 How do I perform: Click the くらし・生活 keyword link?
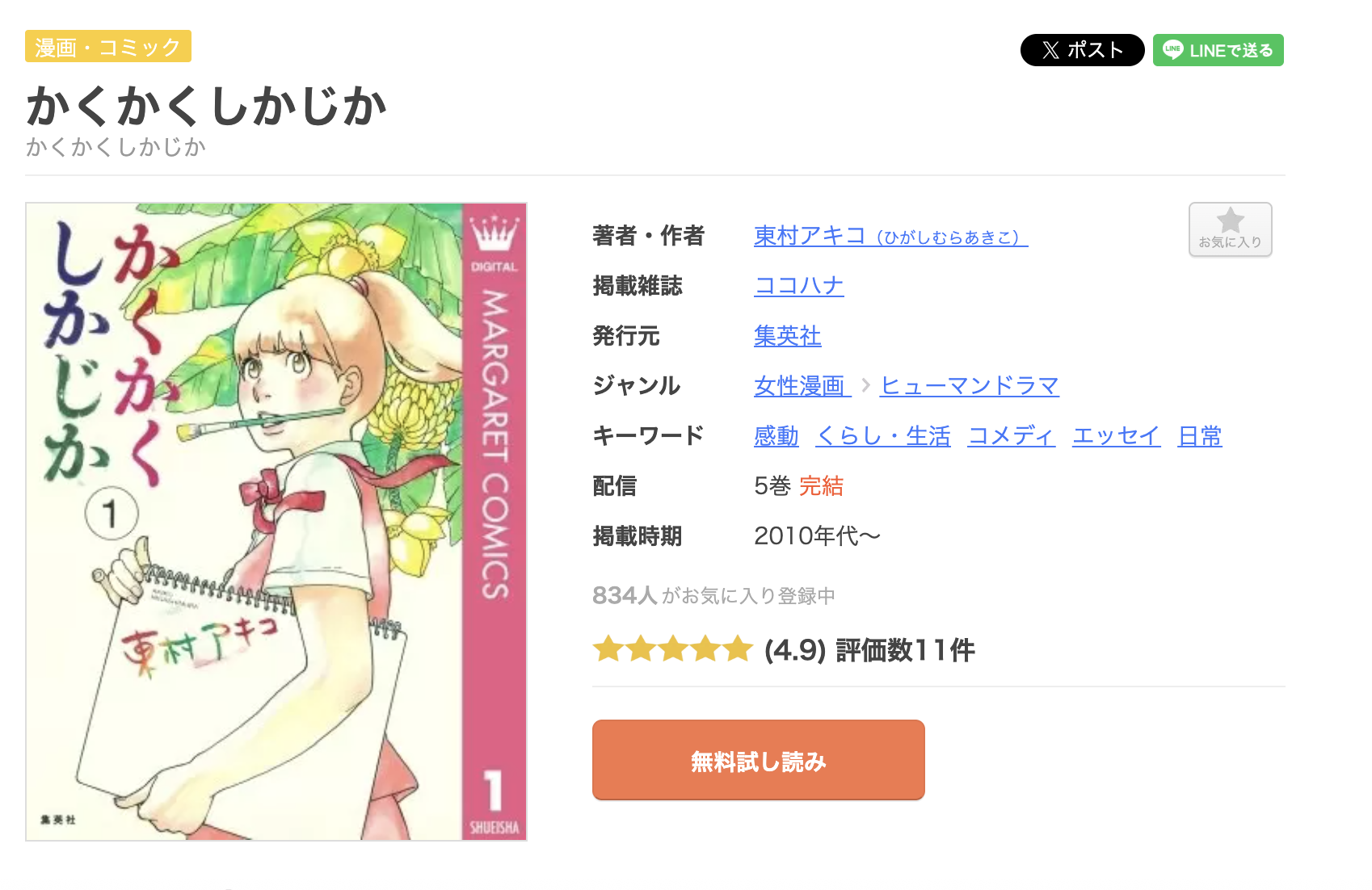coord(882,436)
